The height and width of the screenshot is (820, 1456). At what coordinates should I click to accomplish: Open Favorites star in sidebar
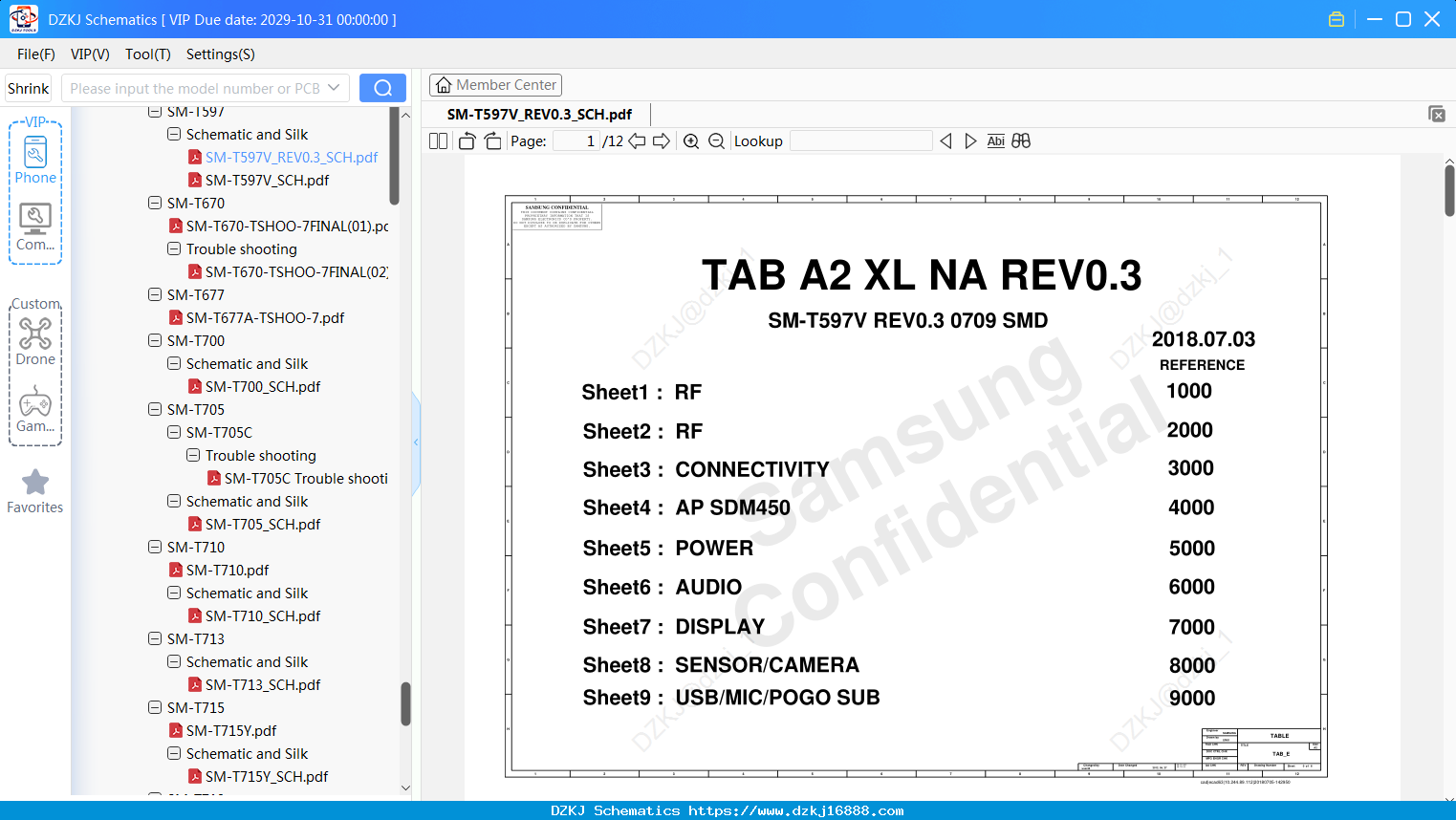[x=35, y=491]
